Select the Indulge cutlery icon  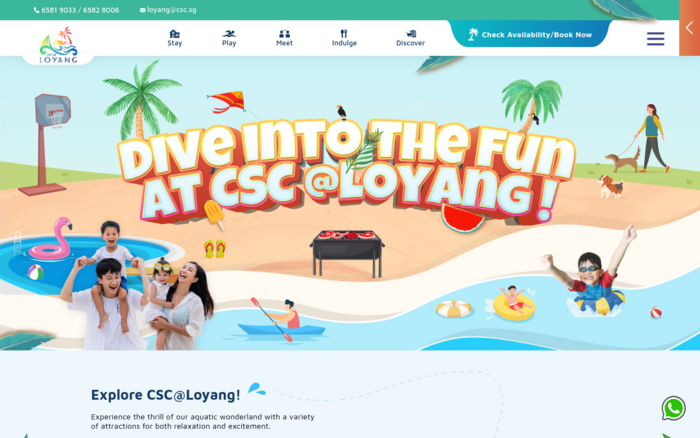coord(344,33)
